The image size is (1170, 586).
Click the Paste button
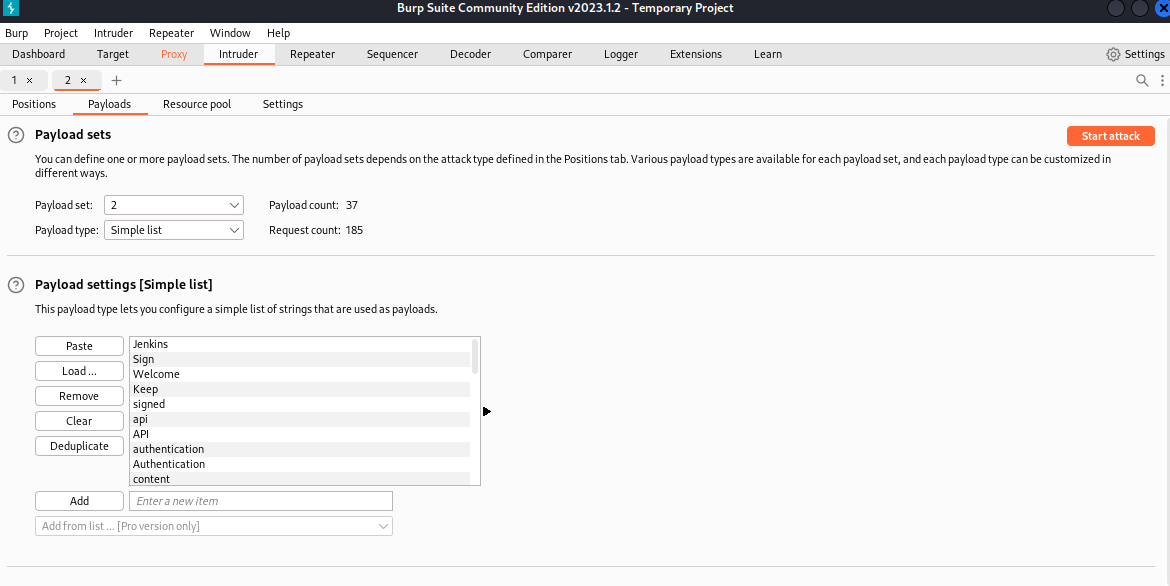coord(79,346)
